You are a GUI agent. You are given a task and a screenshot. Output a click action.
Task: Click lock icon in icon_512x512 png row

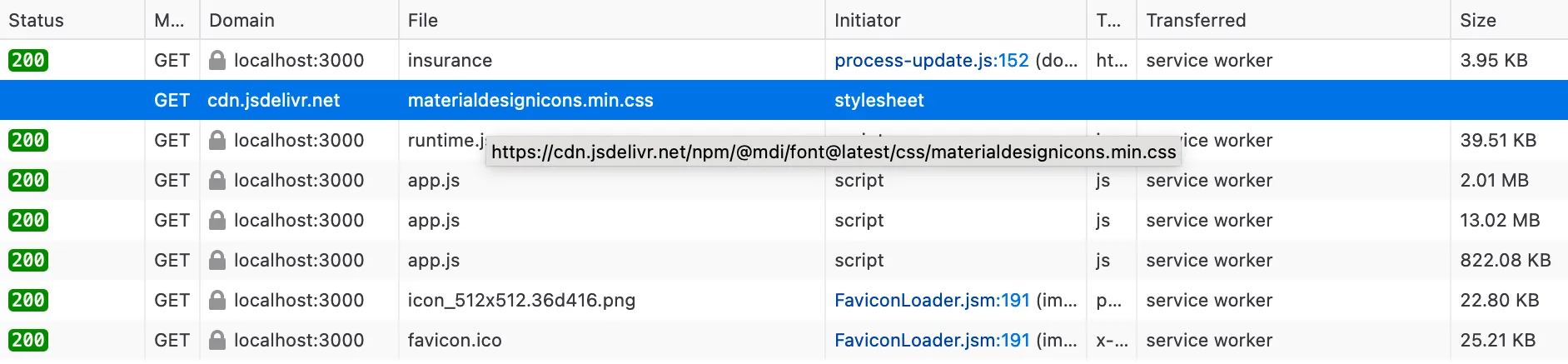pos(217,300)
